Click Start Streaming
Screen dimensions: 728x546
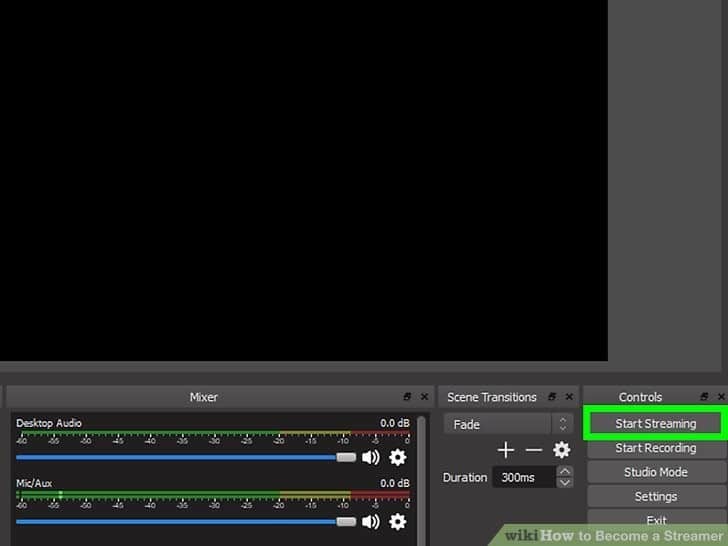click(x=655, y=424)
